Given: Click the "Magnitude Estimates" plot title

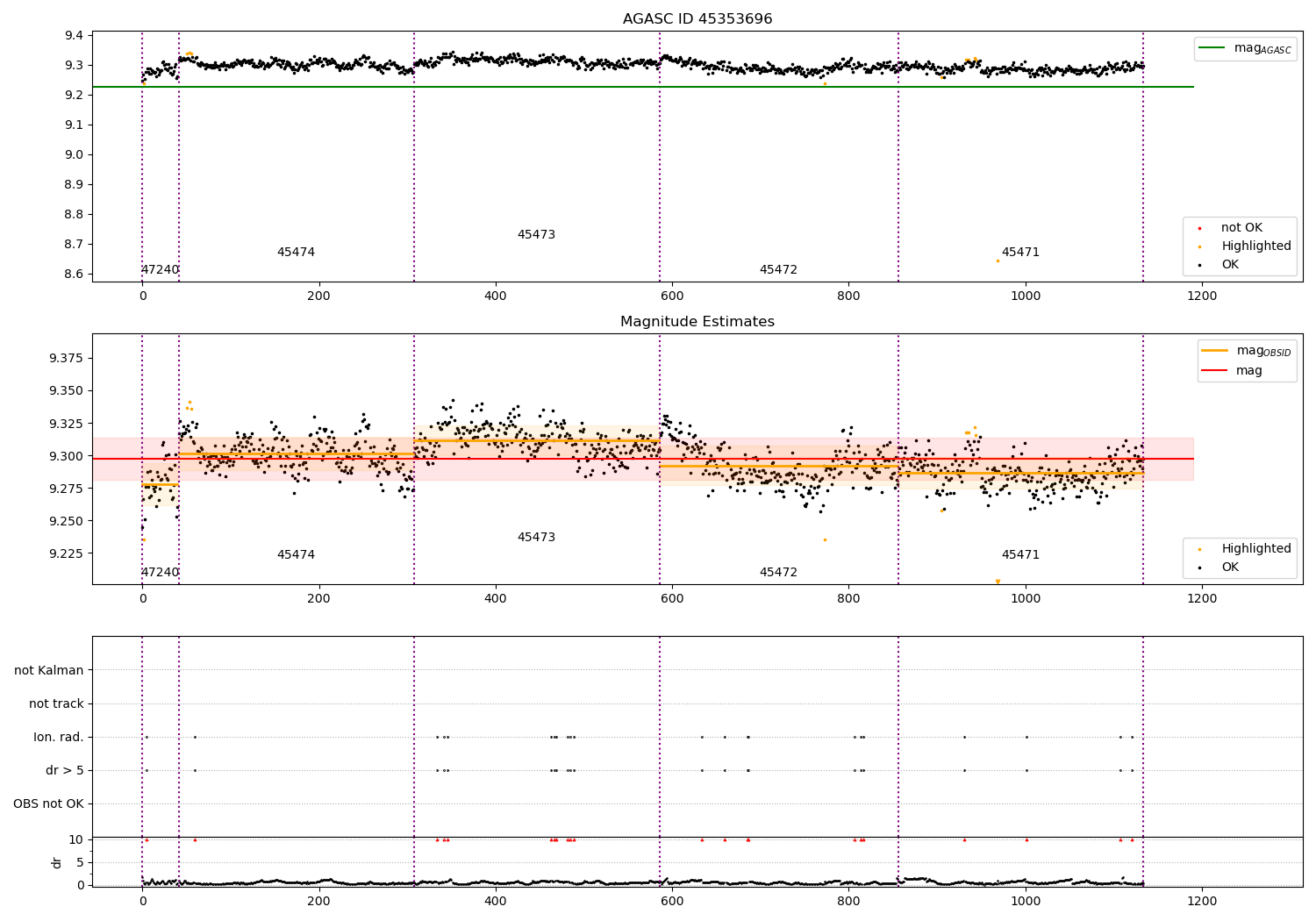Looking at the screenshot, I should click(x=697, y=322).
